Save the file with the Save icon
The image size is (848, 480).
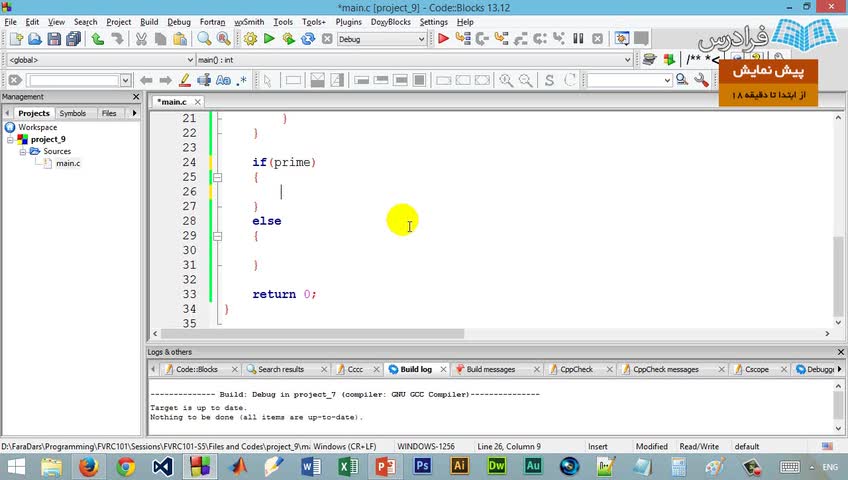[x=54, y=39]
